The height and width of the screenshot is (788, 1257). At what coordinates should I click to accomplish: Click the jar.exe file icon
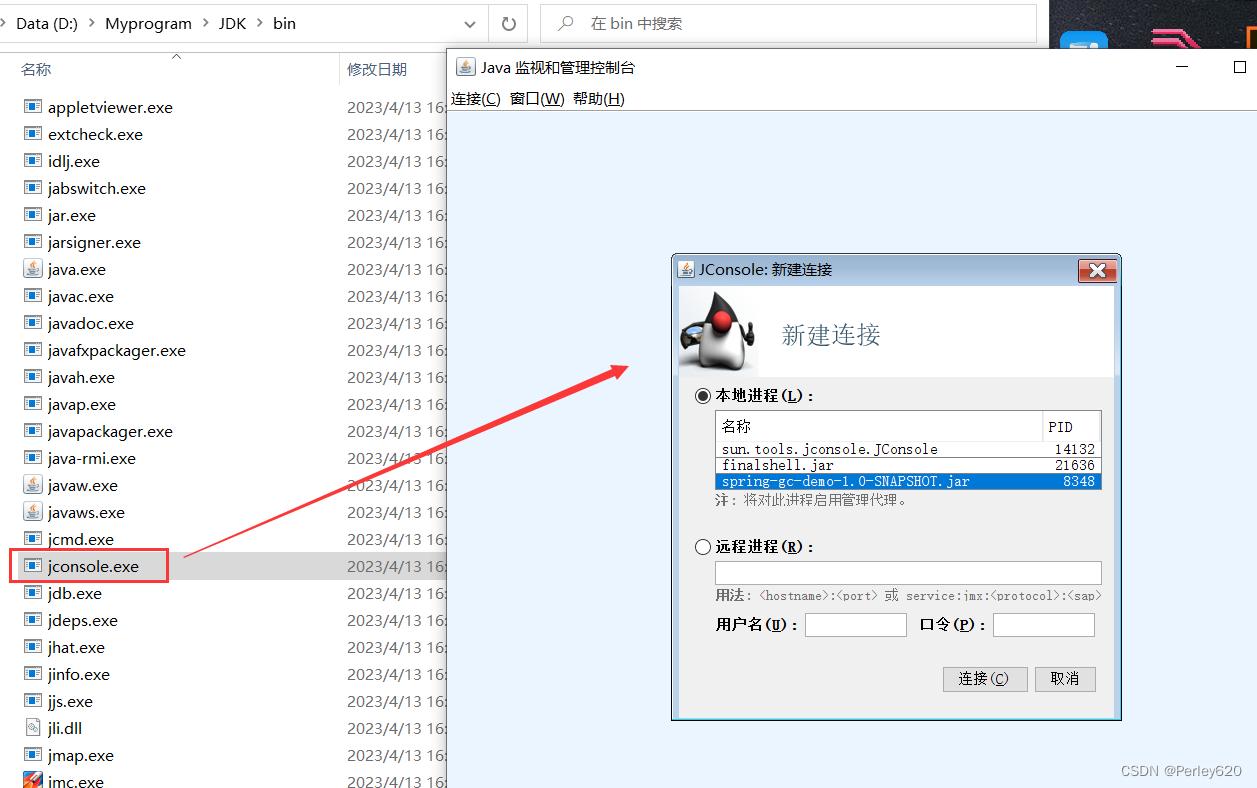click(33, 214)
